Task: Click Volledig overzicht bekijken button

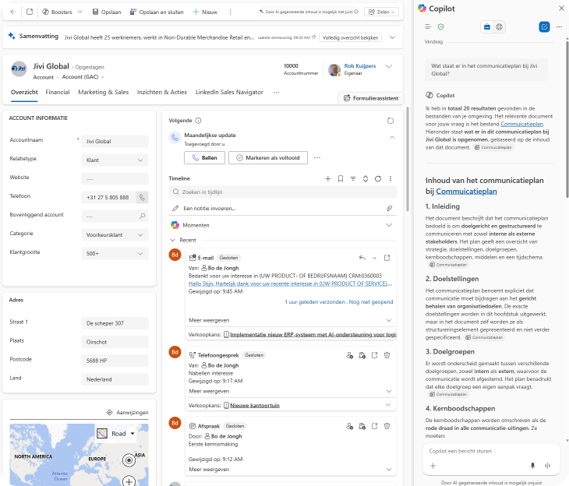Action: click(350, 37)
